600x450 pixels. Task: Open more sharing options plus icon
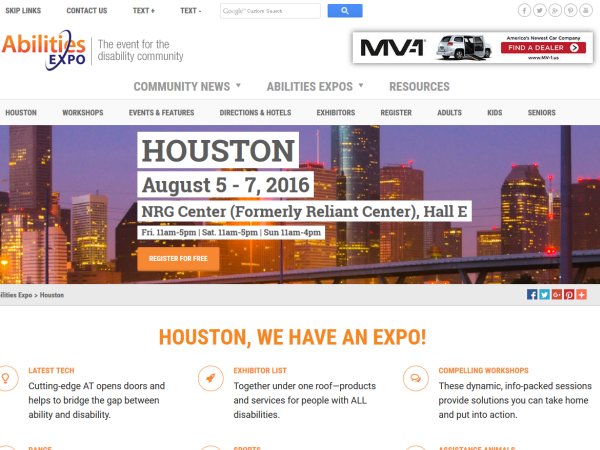pos(581,294)
